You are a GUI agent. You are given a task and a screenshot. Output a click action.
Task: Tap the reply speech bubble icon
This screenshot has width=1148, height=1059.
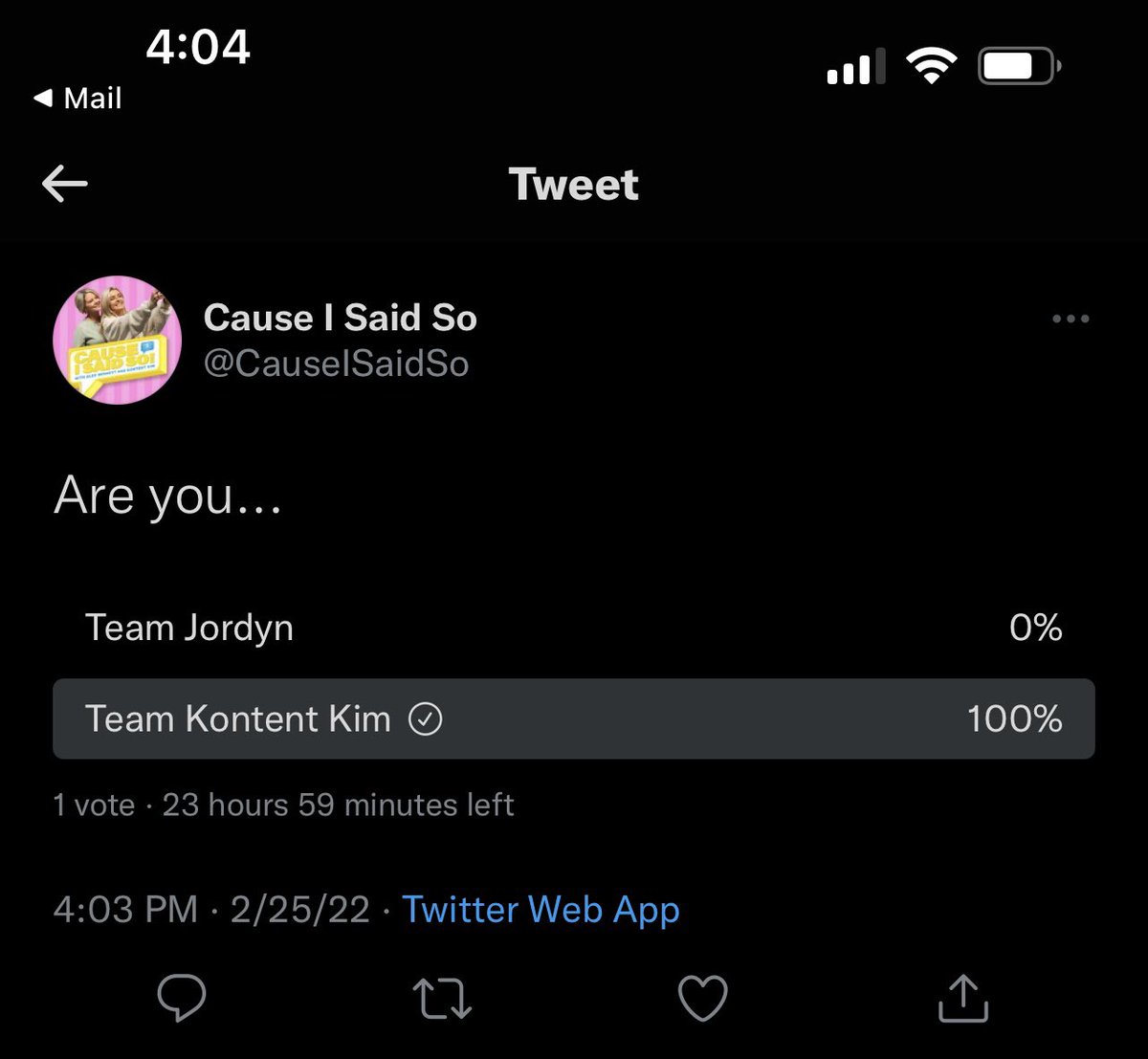click(x=181, y=998)
